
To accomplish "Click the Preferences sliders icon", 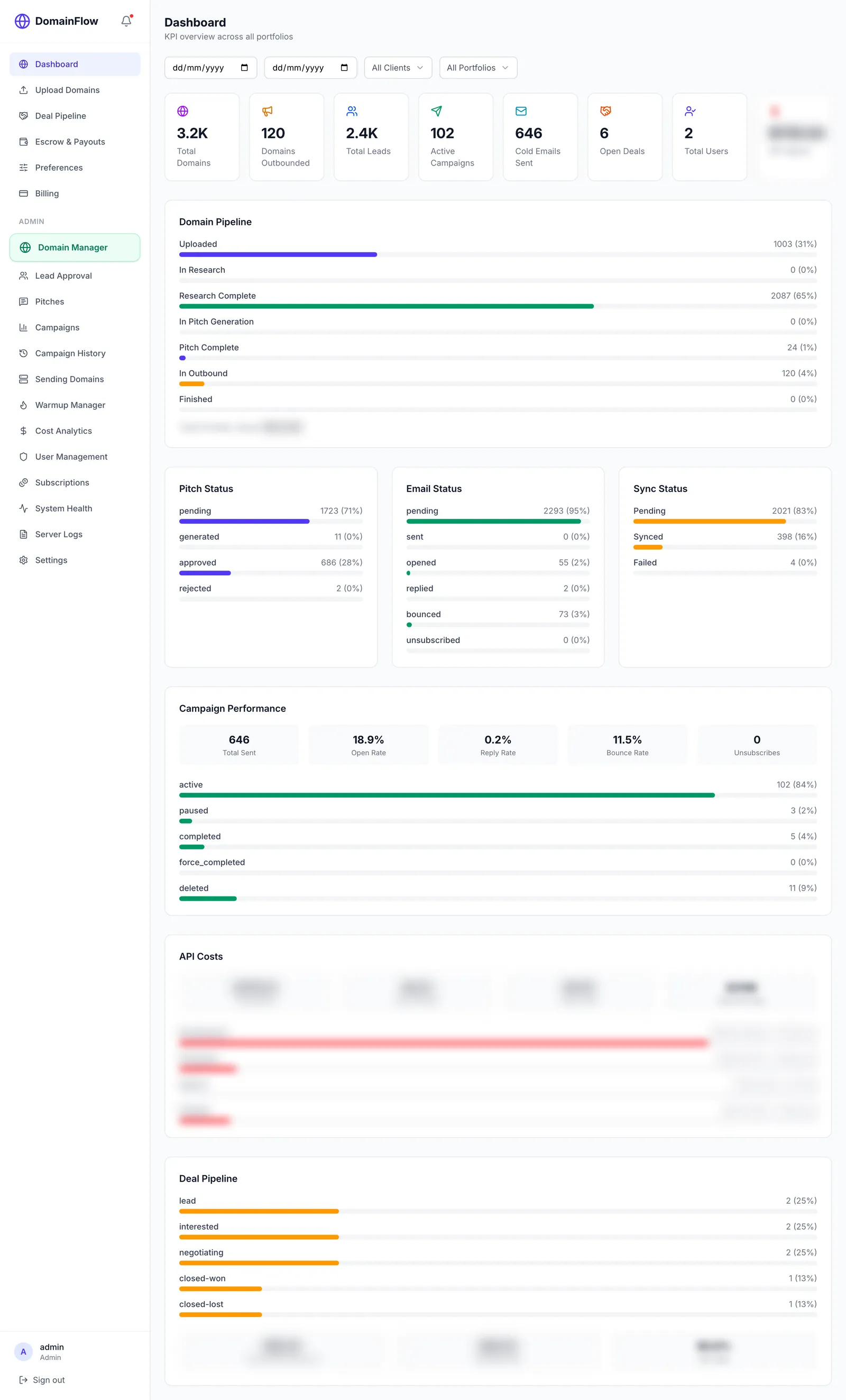I will (x=23, y=168).
